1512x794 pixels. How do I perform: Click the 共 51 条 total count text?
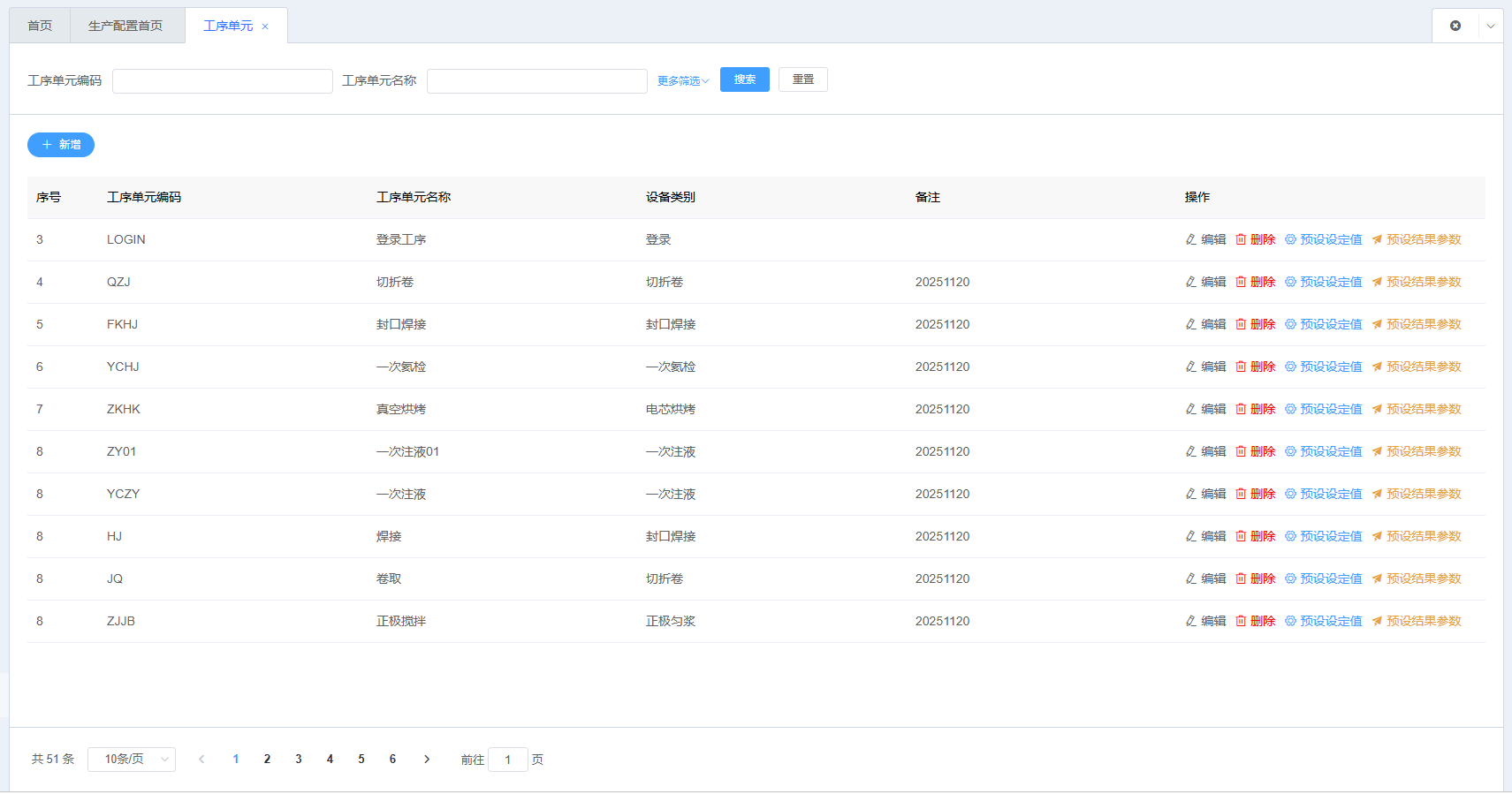click(53, 759)
